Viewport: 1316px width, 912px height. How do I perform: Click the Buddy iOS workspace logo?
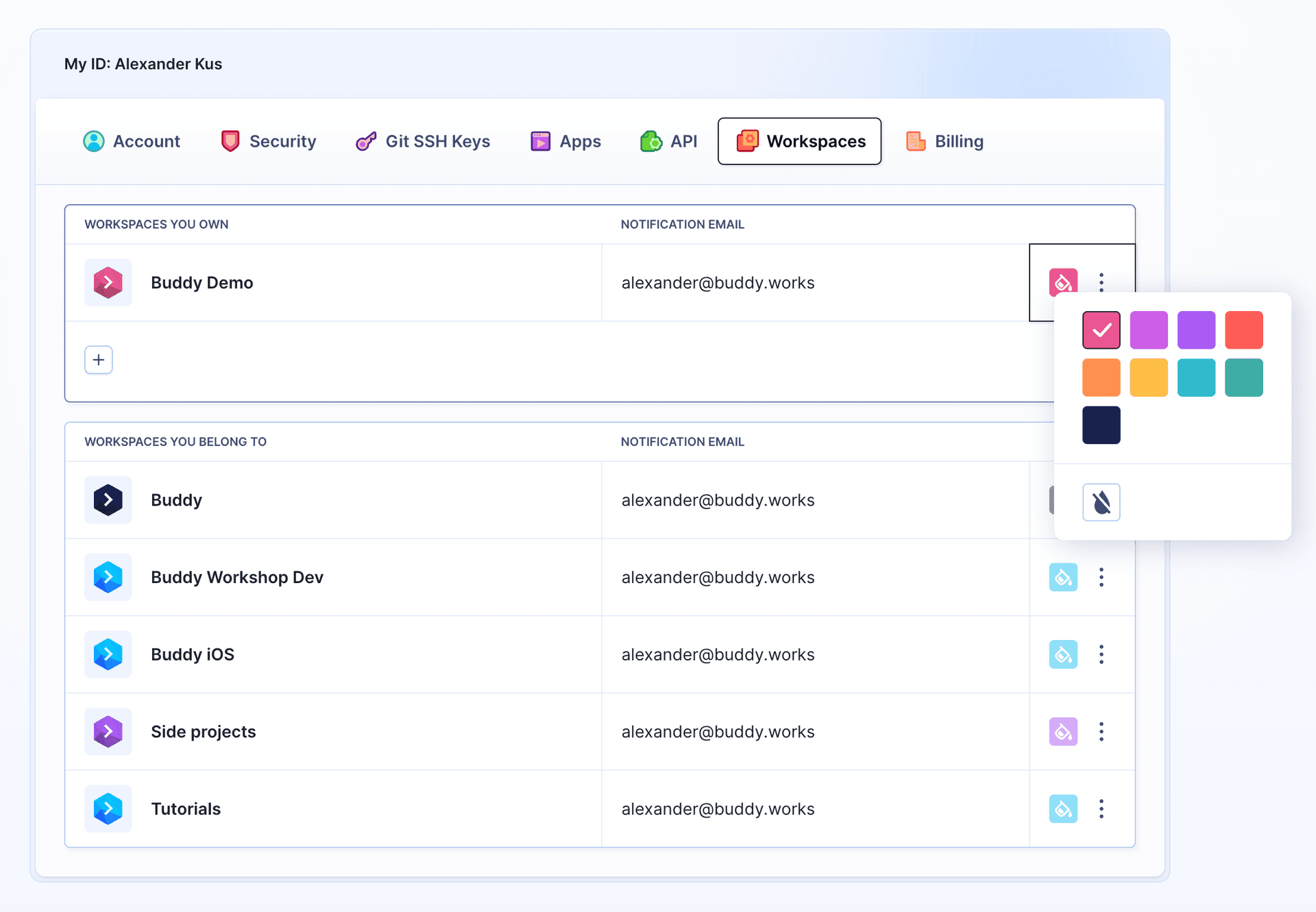click(108, 654)
